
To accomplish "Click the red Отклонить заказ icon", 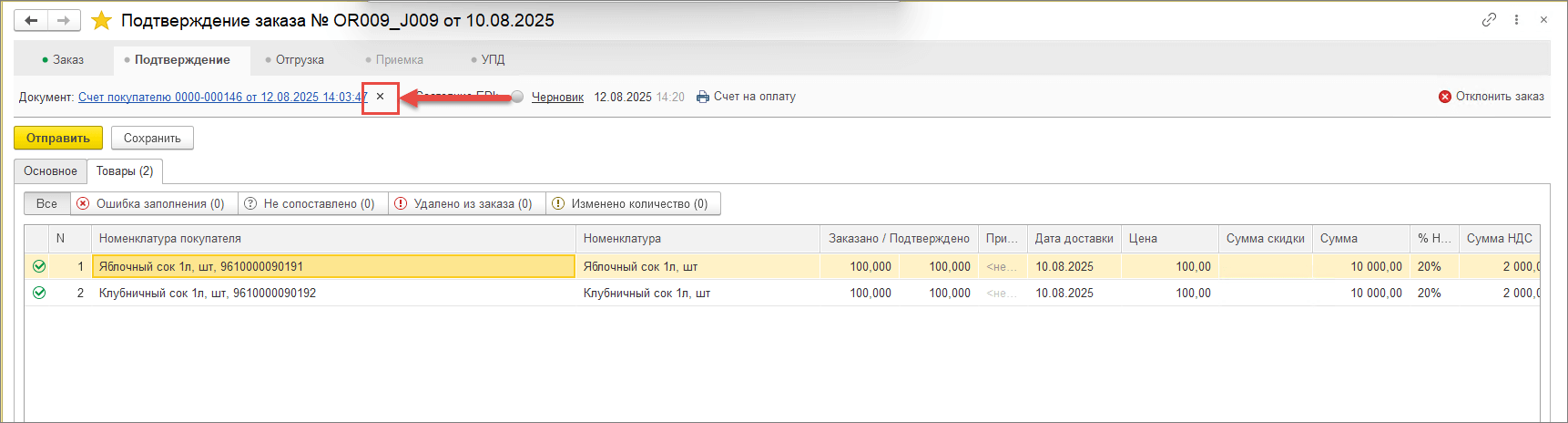I will tap(1445, 97).
